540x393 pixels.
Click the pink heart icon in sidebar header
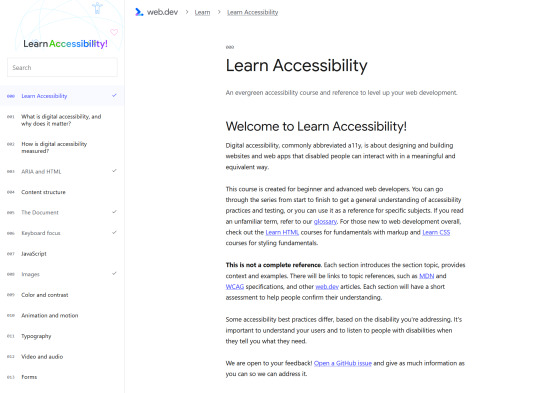tap(114, 32)
